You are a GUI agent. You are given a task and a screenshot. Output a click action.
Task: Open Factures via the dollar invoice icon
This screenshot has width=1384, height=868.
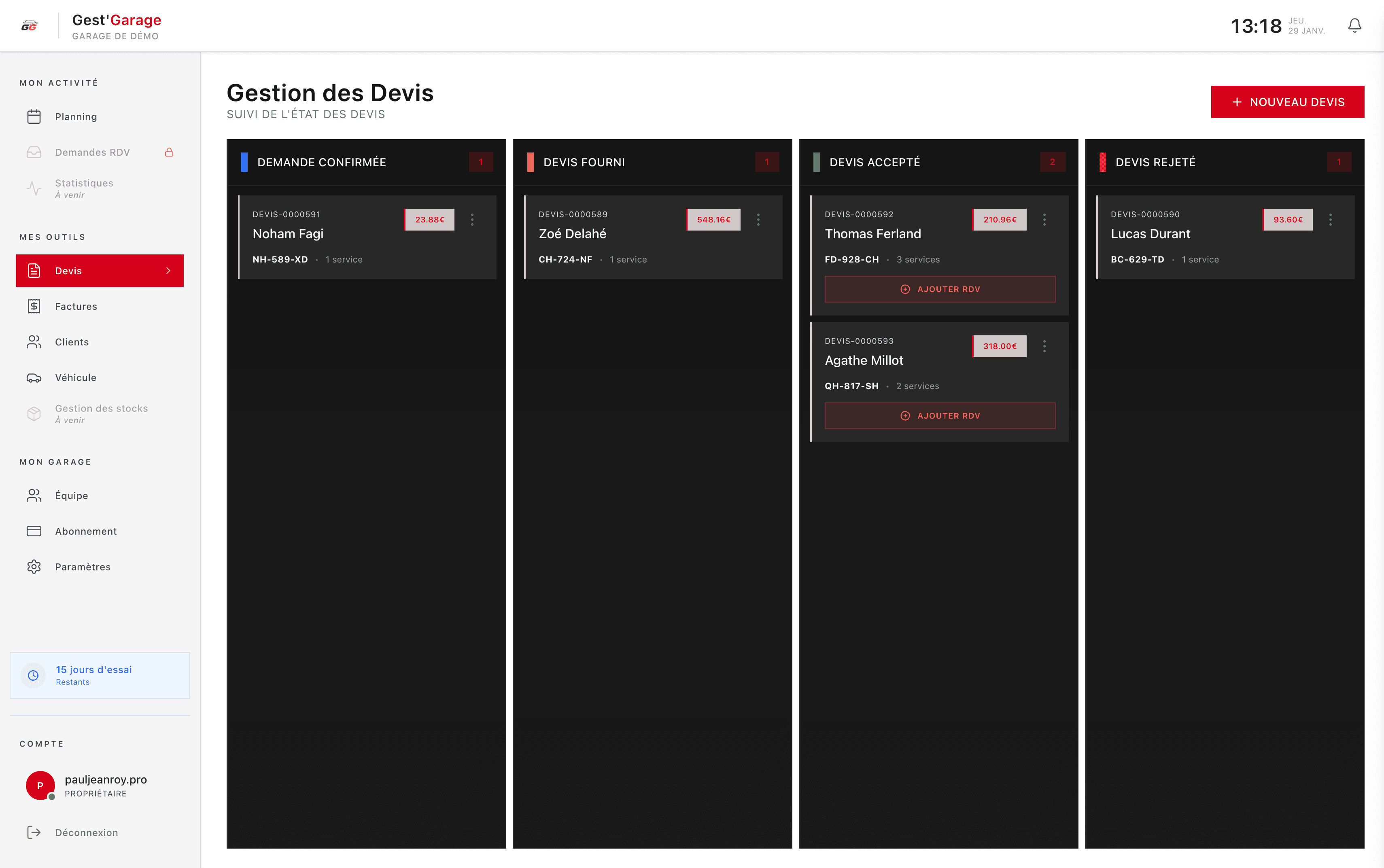(x=34, y=306)
